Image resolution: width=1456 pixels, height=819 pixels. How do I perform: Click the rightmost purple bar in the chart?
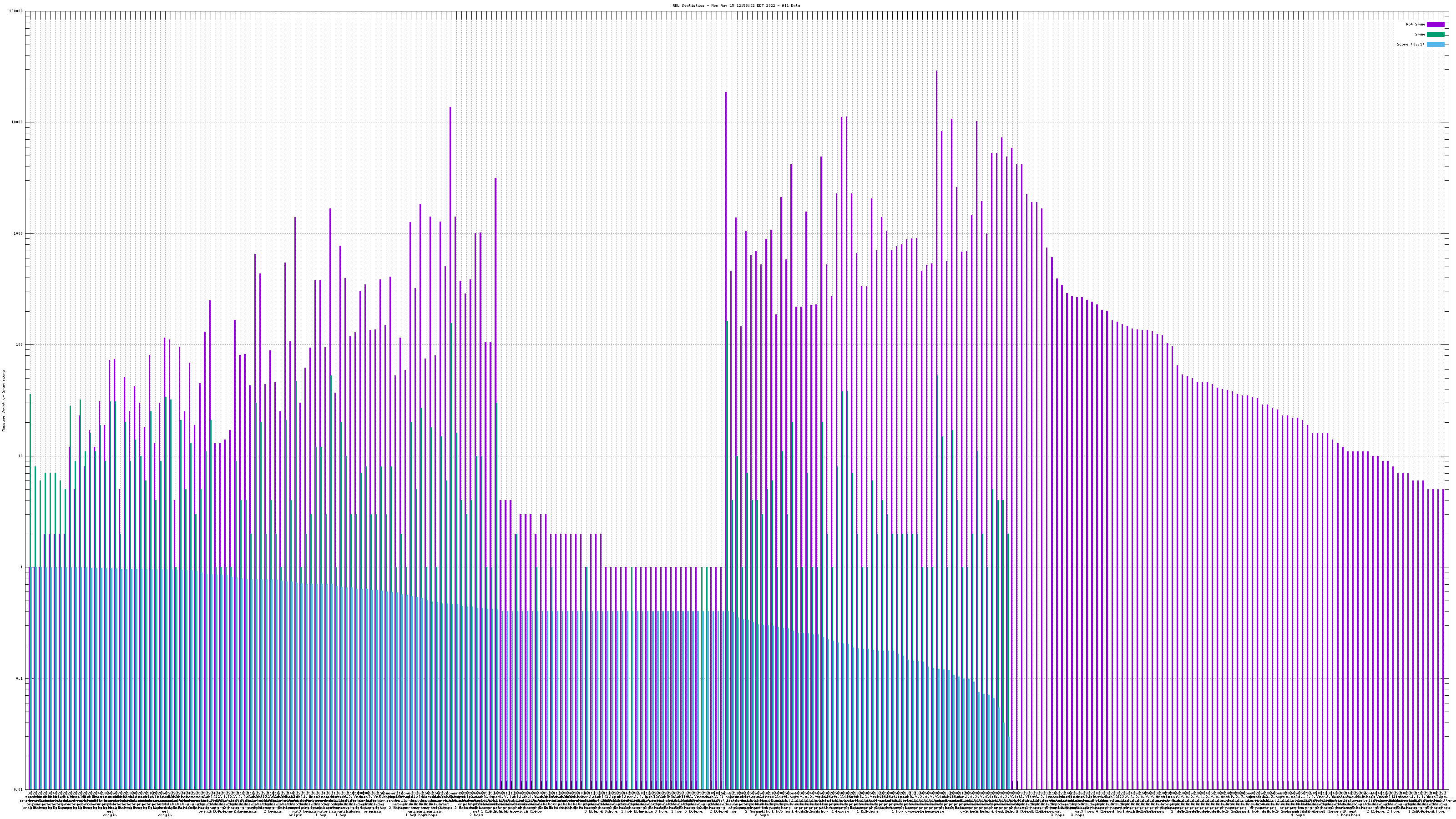coord(1443,622)
